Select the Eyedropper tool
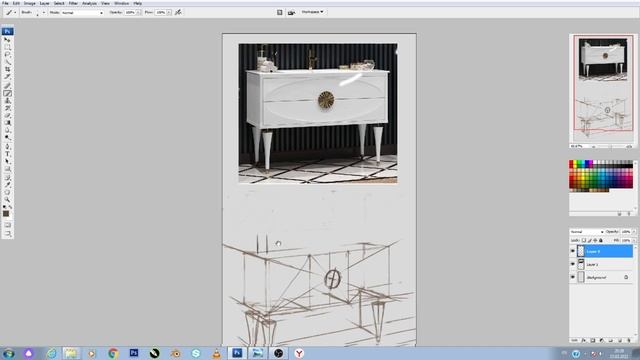640x360 pixels. (x=7, y=185)
